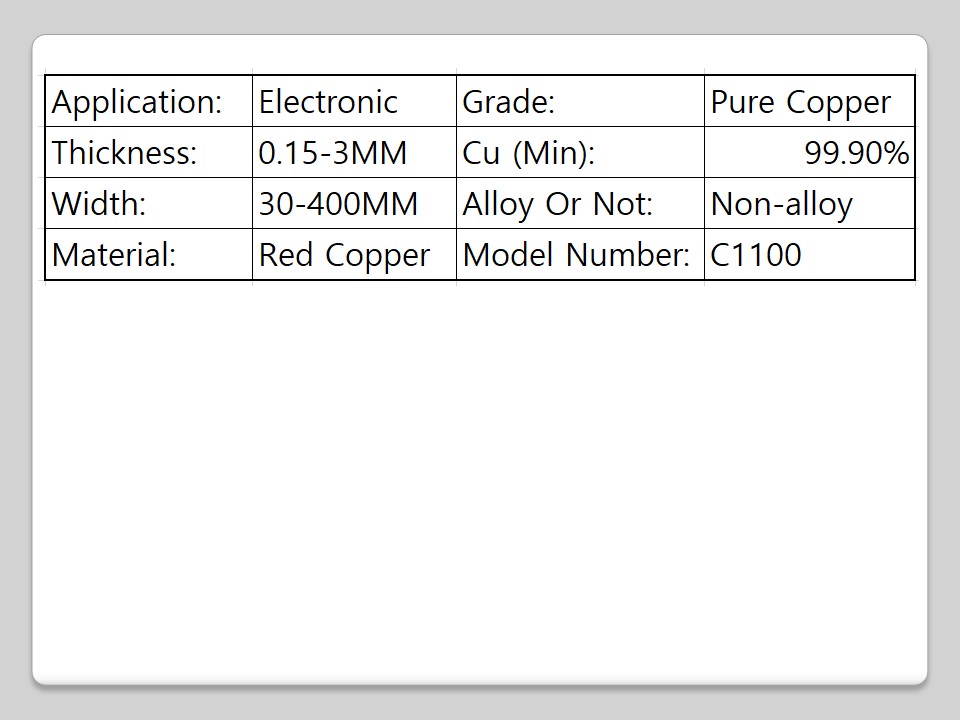The image size is (960, 720).
Task: Click the row border between "Width:" and "Material:"
Action: [150, 229]
